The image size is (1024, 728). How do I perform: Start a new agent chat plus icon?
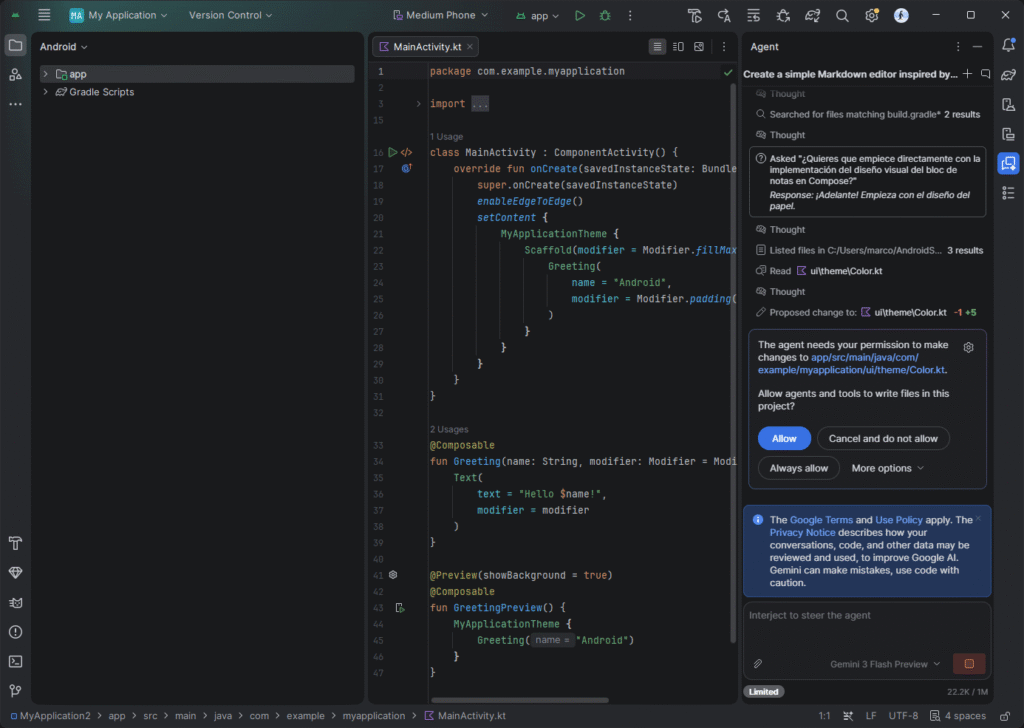click(967, 74)
